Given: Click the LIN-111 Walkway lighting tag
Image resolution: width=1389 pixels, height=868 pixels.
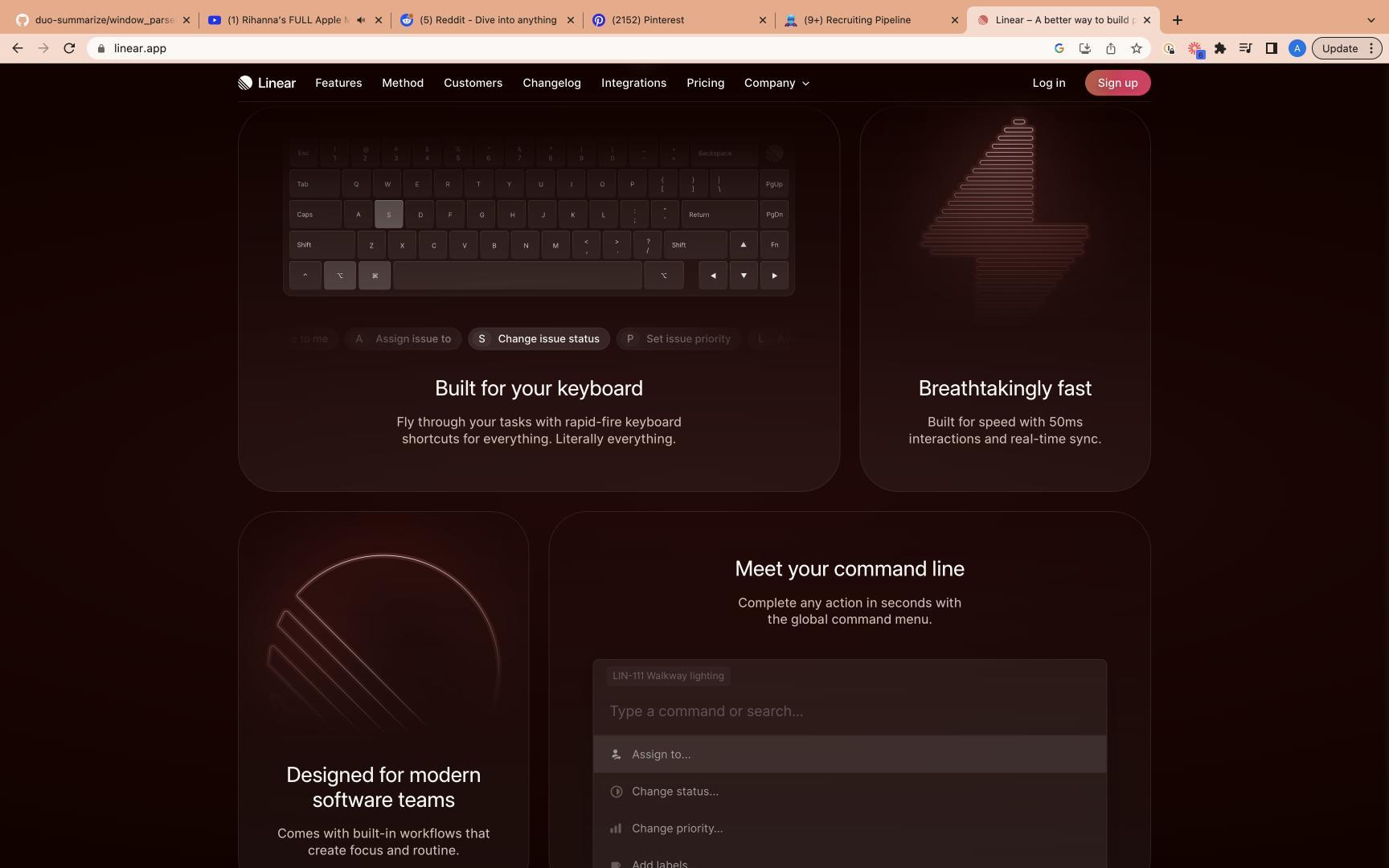Looking at the screenshot, I should (x=668, y=676).
